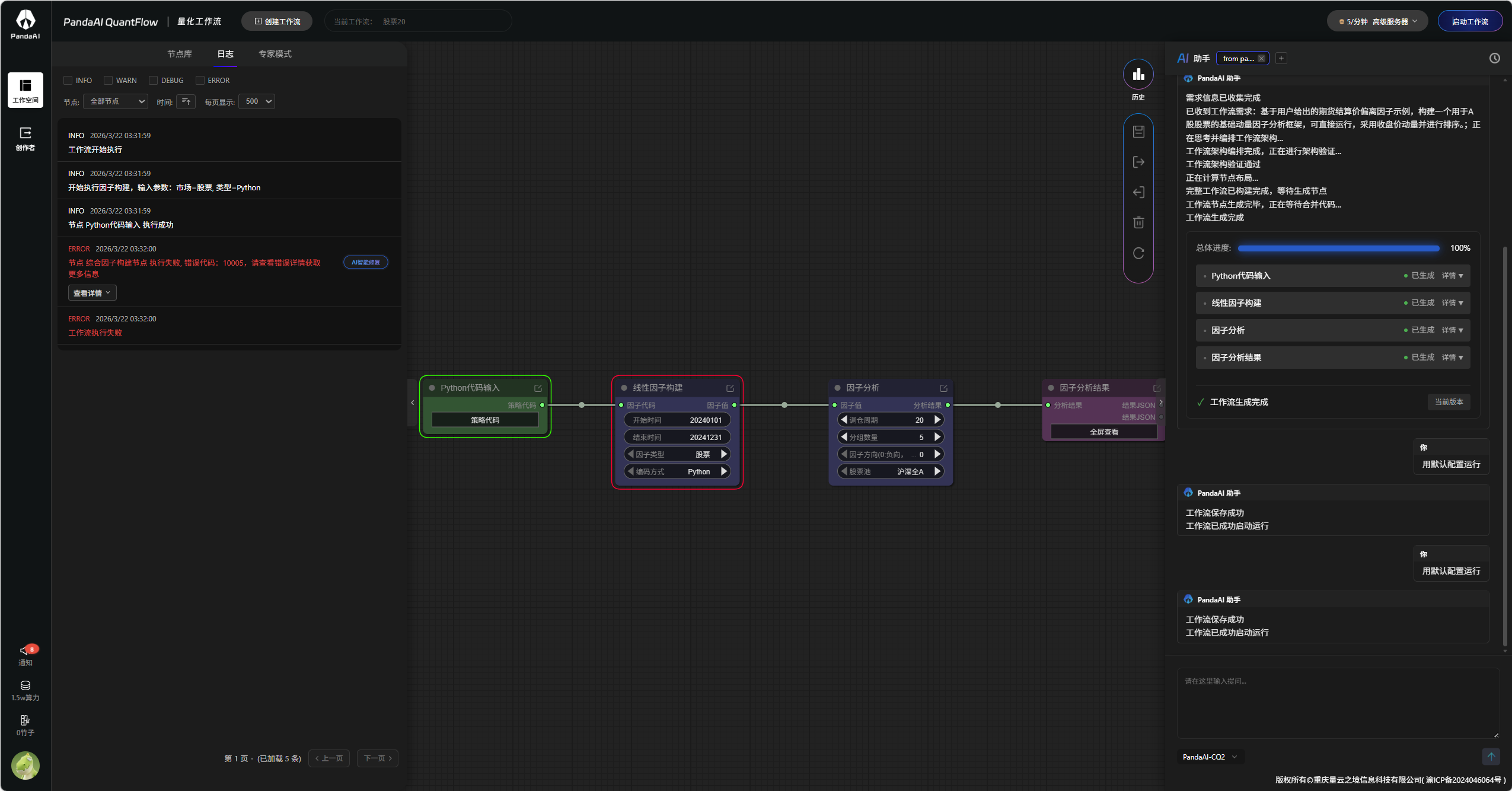Click 全屏查看 on the 因子分析结果 node
The image size is (1512, 791).
pyautogui.click(x=1104, y=432)
